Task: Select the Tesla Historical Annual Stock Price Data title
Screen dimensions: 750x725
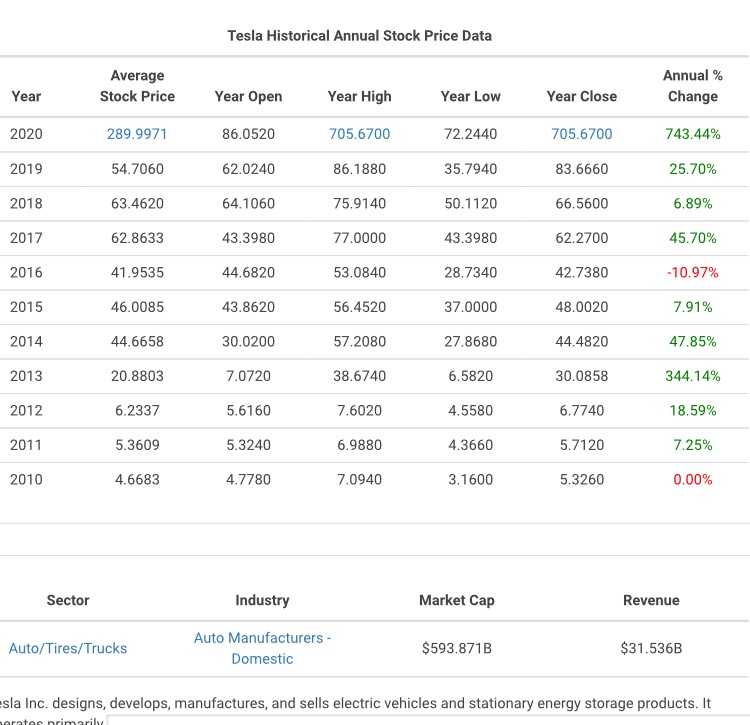Action: pyautogui.click(x=359, y=36)
